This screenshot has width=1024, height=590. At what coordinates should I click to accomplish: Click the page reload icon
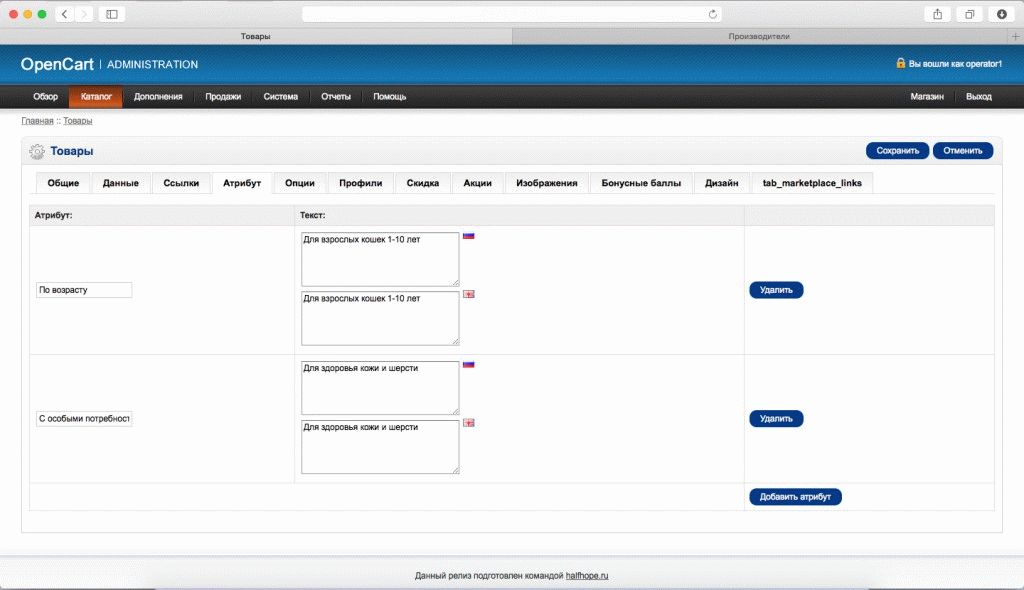click(712, 14)
